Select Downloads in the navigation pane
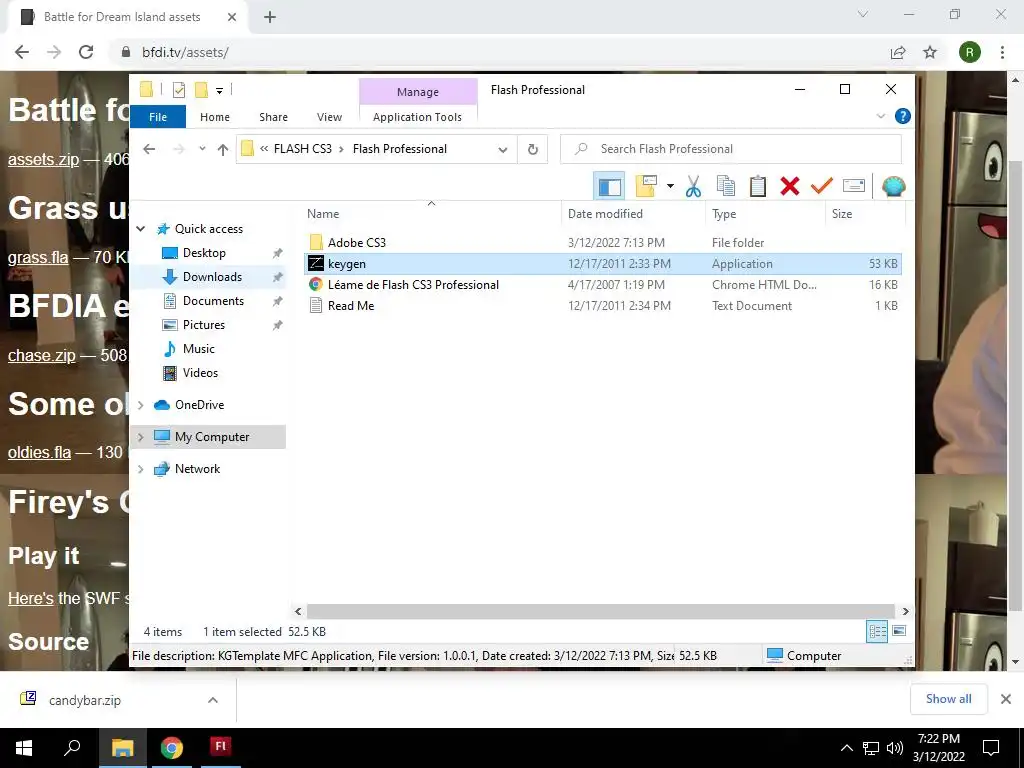 pyautogui.click(x=212, y=277)
